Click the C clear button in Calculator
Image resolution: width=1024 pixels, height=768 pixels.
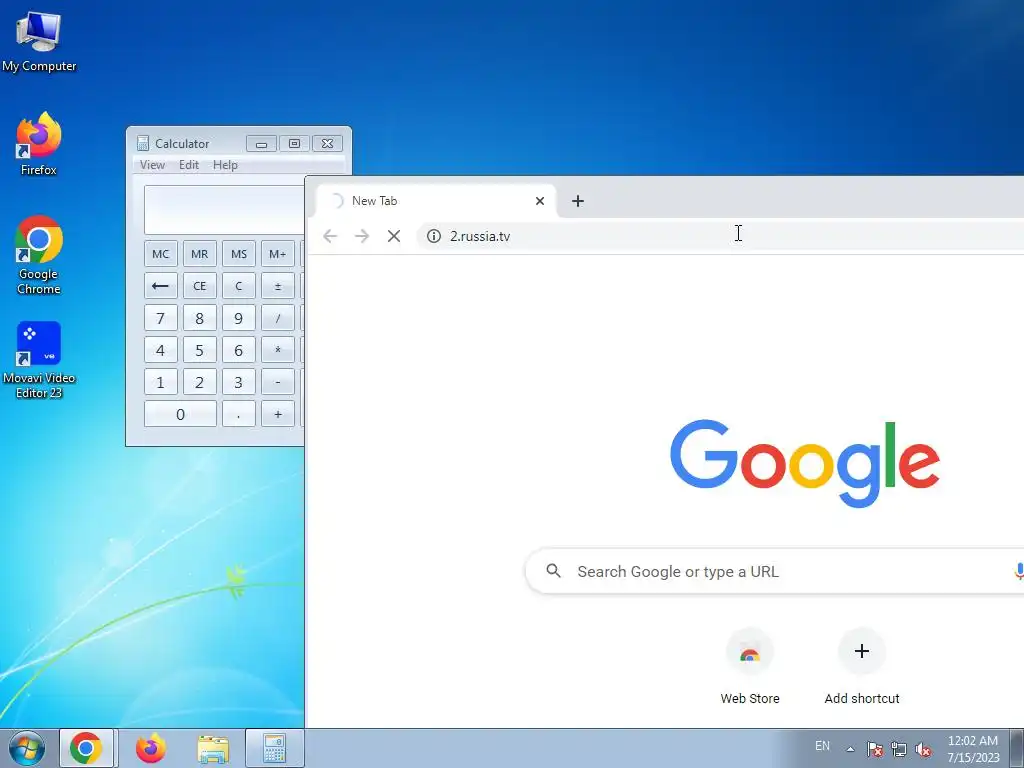click(x=239, y=286)
